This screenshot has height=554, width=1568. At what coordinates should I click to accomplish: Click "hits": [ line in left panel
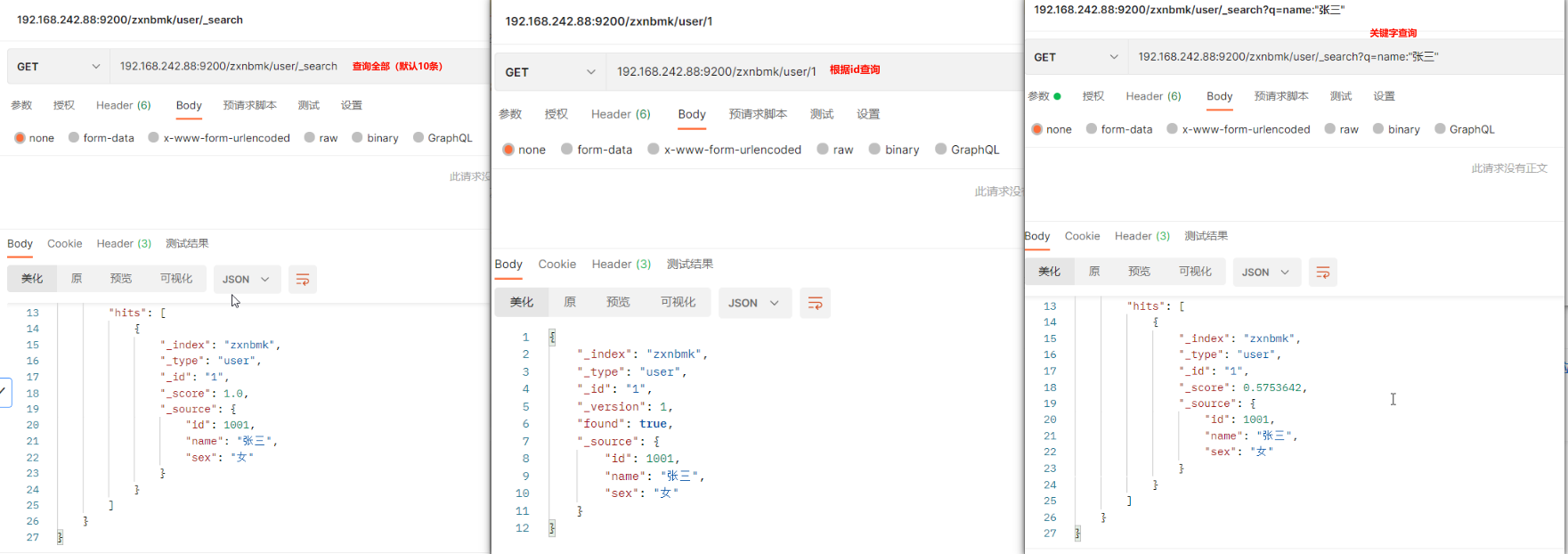[x=137, y=313]
